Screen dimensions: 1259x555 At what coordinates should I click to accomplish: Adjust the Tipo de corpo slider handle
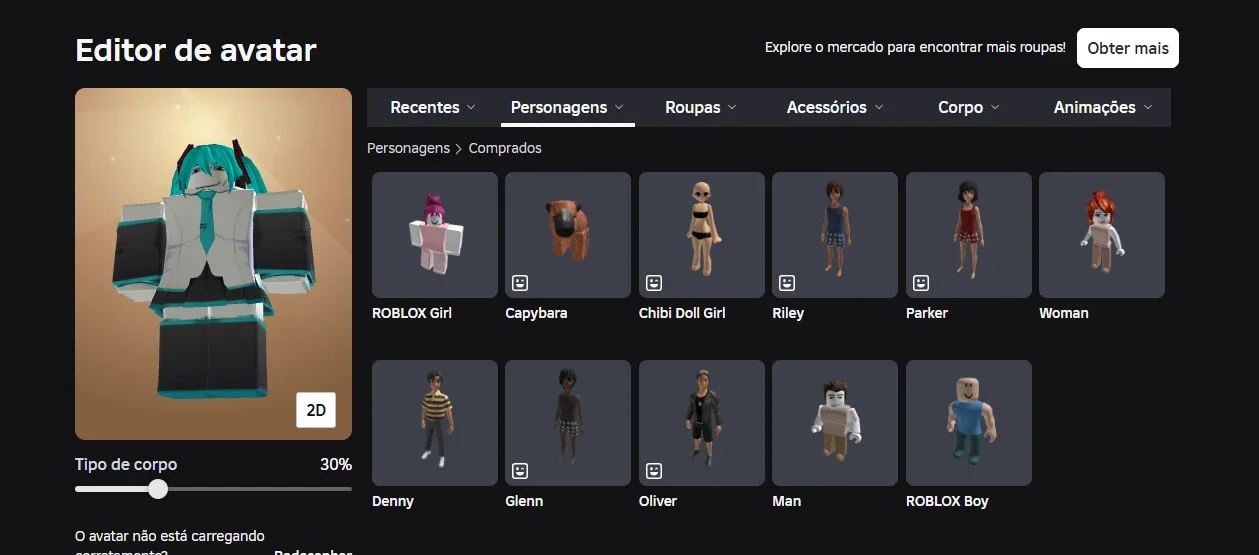click(x=158, y=489)
